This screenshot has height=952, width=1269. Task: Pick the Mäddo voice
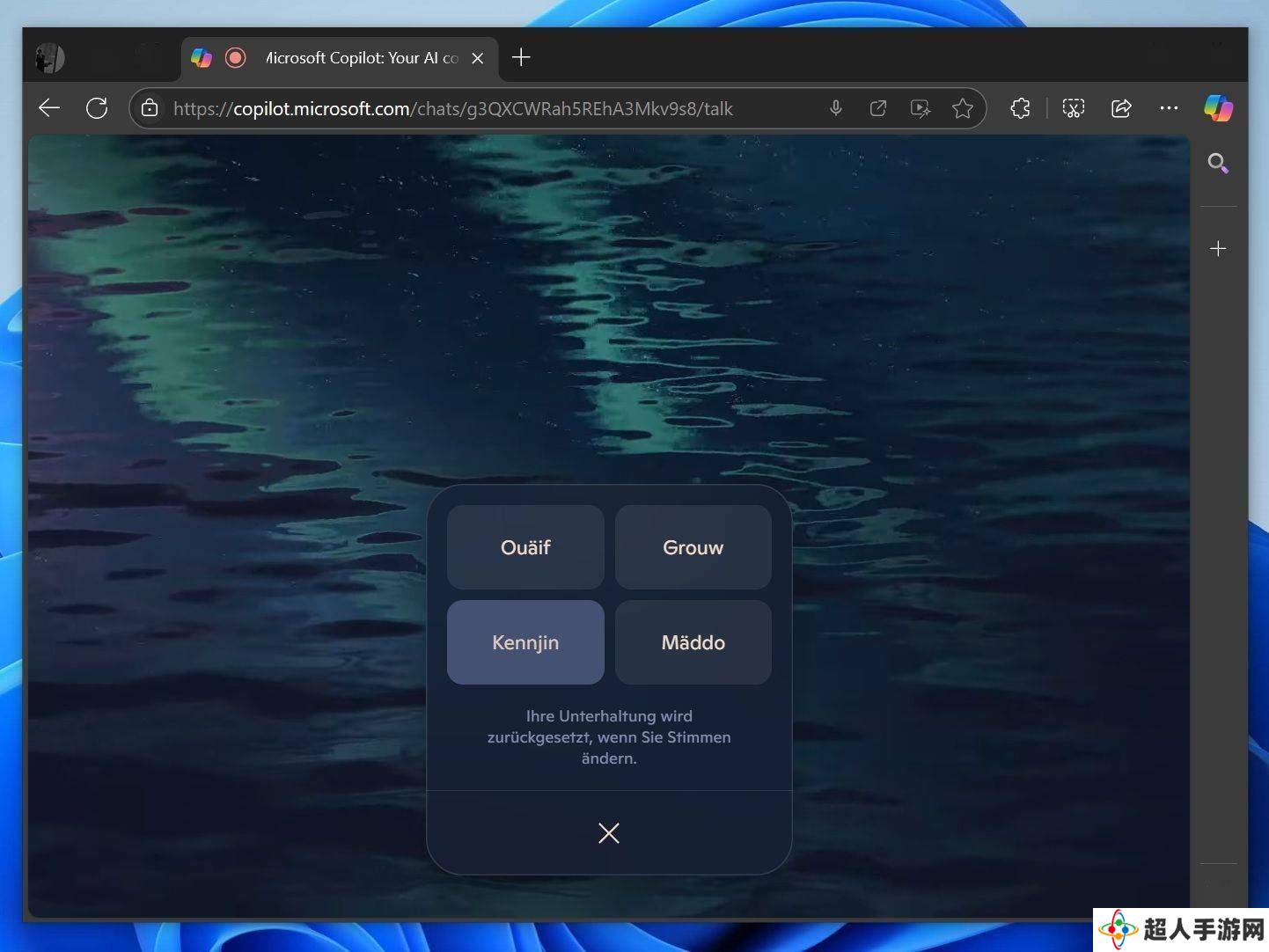pyautogui.click(x=693, y=642)
